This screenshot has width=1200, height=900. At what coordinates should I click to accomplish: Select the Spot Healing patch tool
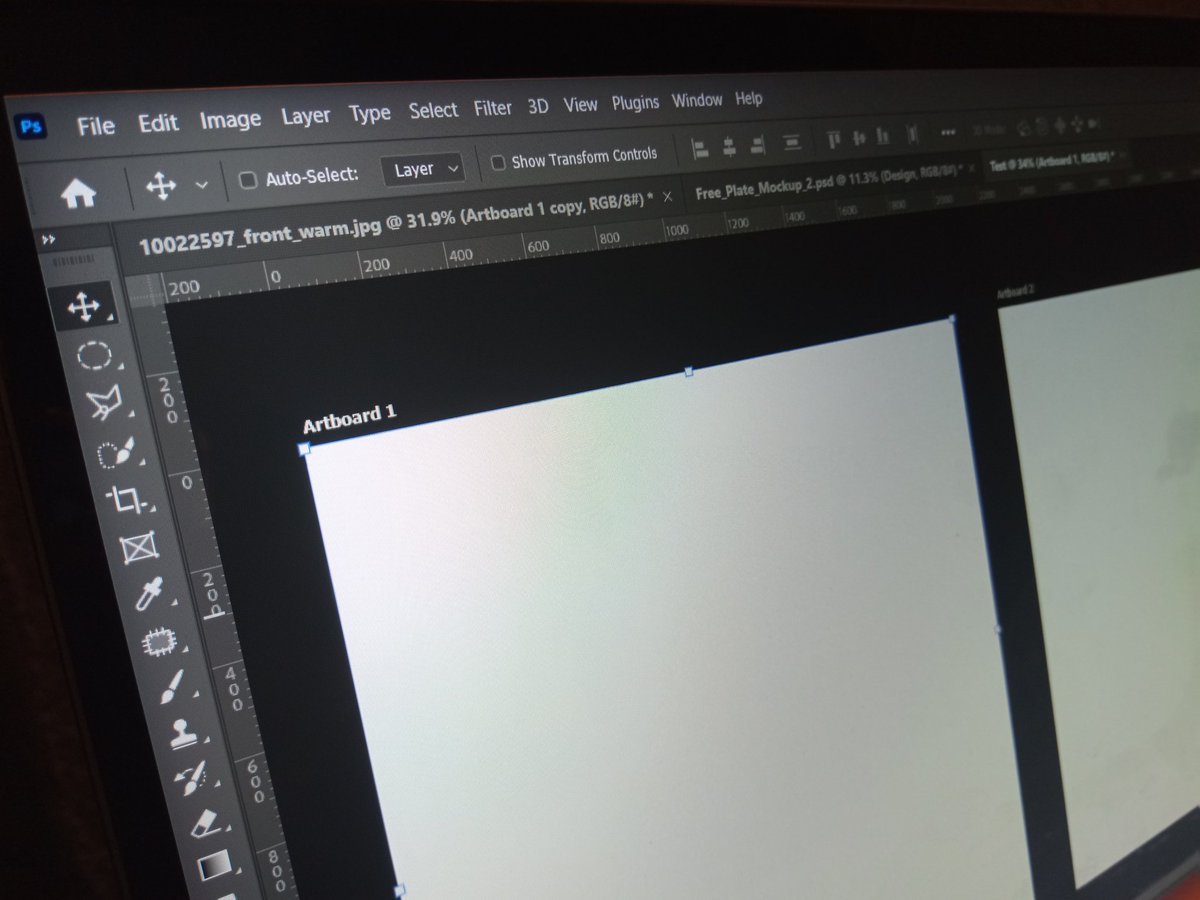point(159,643)
